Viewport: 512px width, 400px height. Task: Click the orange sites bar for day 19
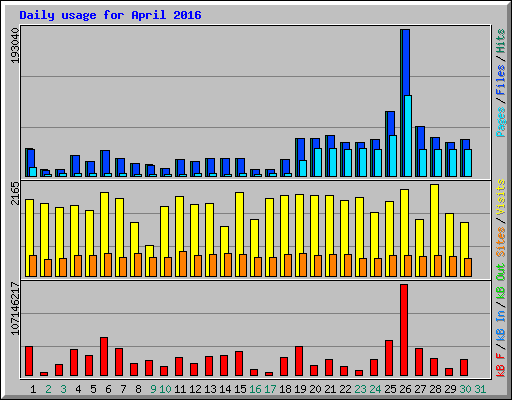(x=303, y=265)
